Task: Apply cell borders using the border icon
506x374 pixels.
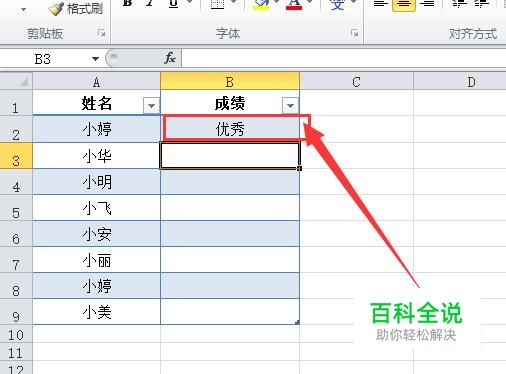Action: click(x=217, y=4)
